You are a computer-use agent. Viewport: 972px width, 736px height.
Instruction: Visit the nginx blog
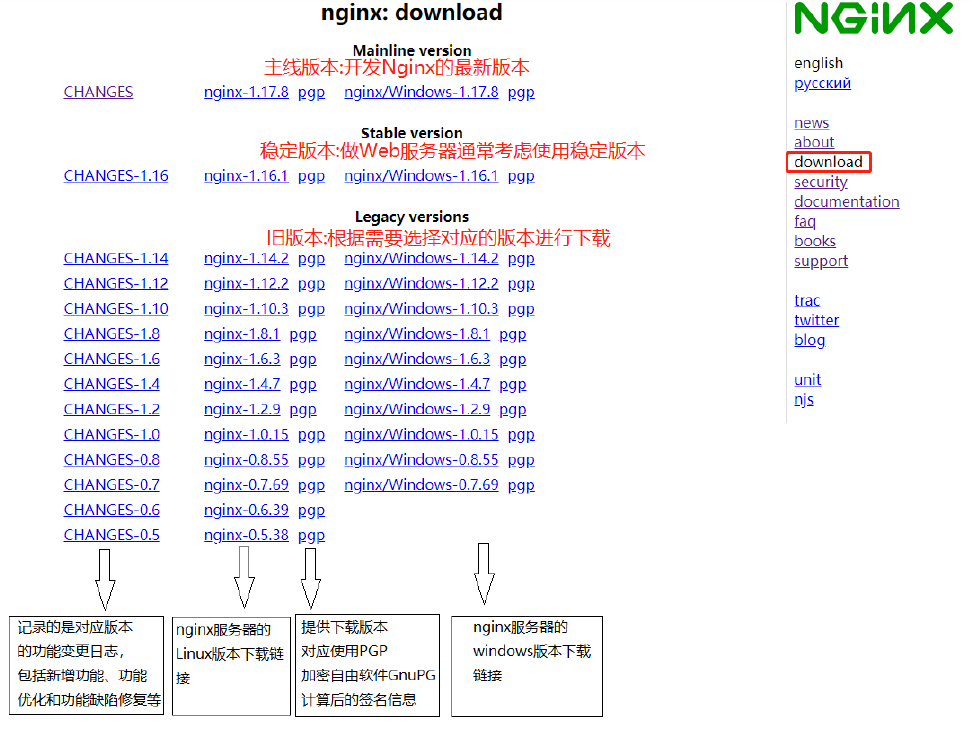click(x=810, y=340)
